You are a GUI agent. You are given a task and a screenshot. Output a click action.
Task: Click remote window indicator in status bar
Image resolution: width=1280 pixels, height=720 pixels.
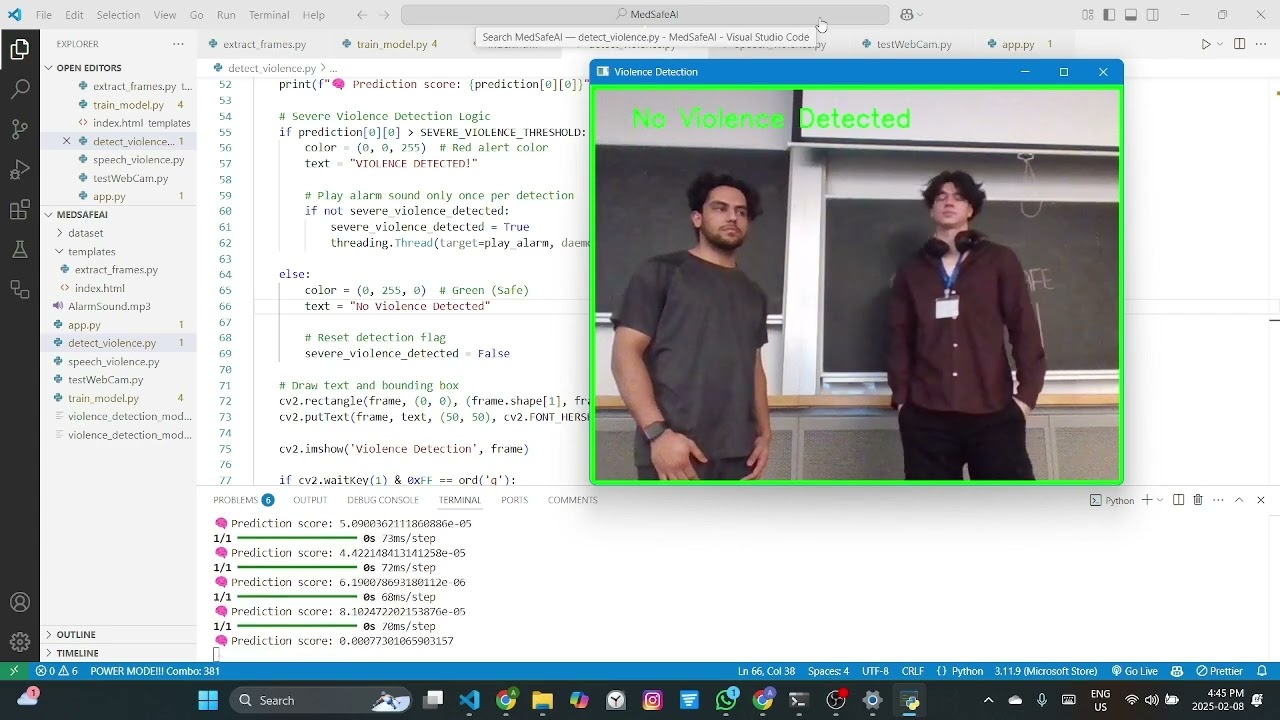click(14, 671)
